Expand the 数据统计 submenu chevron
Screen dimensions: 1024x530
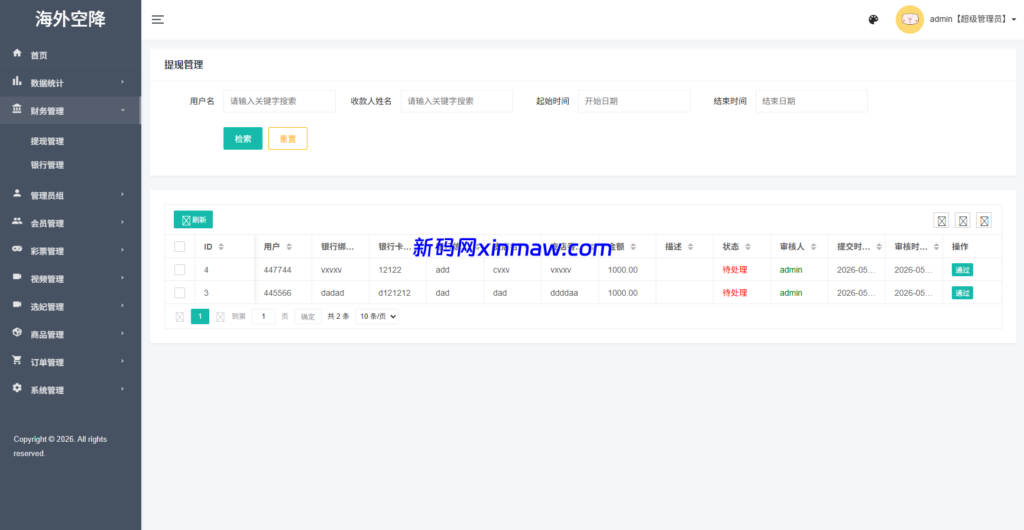tap(122, 82)
